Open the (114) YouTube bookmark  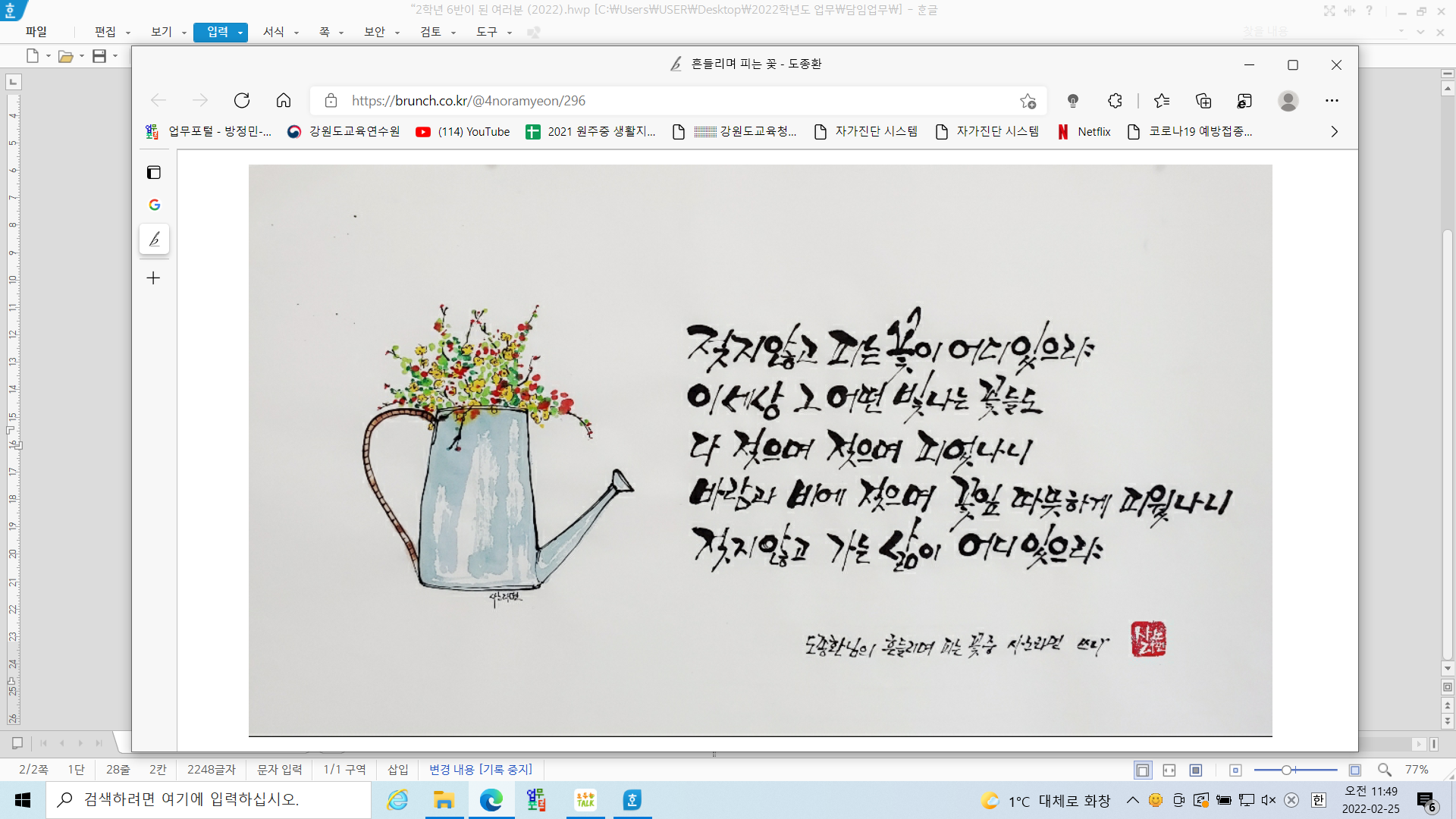463,131
